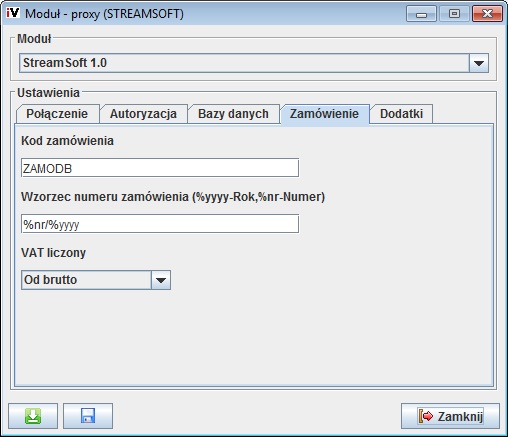This screenshot has width=508, height=437.
Task: Click the Kod zamówienia field with ZAMODB
Action: [x=160, y=168]
